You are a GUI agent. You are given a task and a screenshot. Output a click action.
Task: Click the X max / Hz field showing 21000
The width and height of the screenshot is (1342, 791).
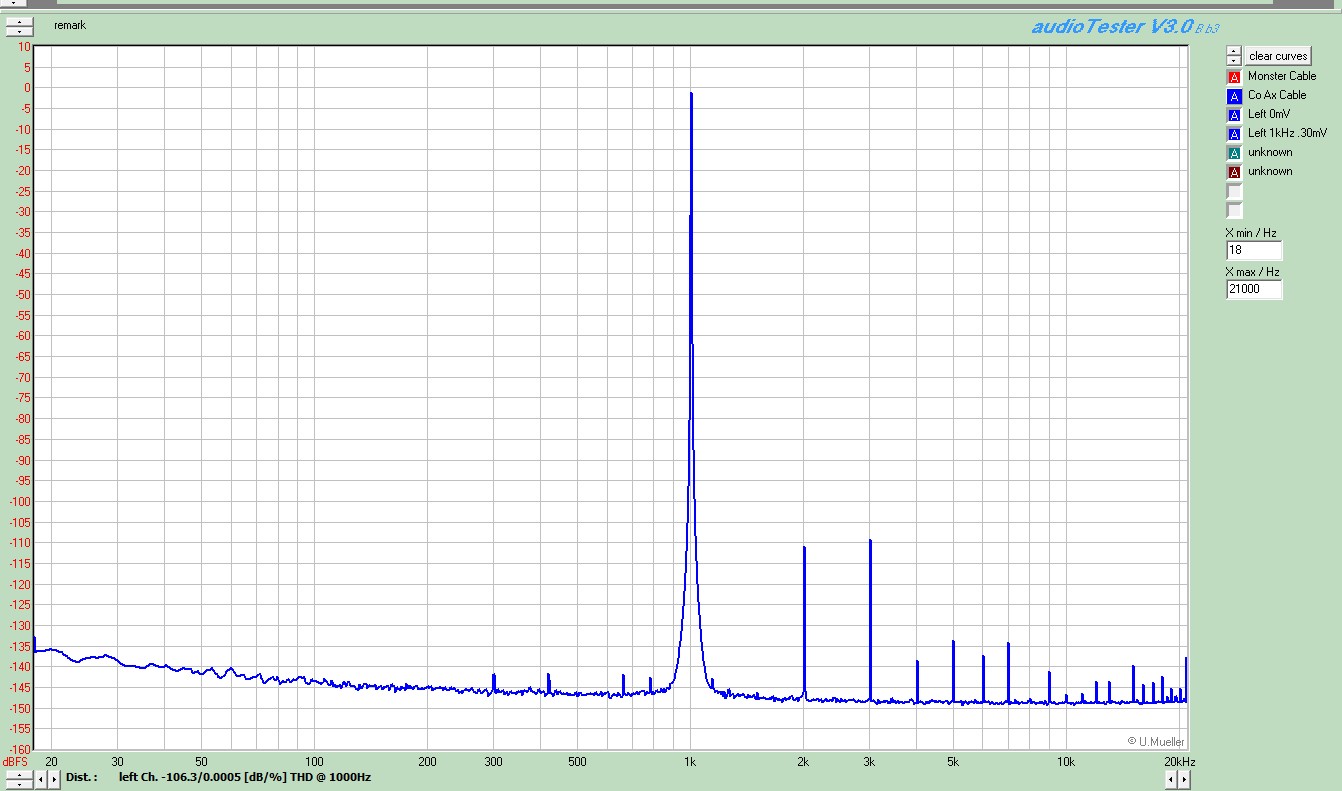(x=1254, y=289)
